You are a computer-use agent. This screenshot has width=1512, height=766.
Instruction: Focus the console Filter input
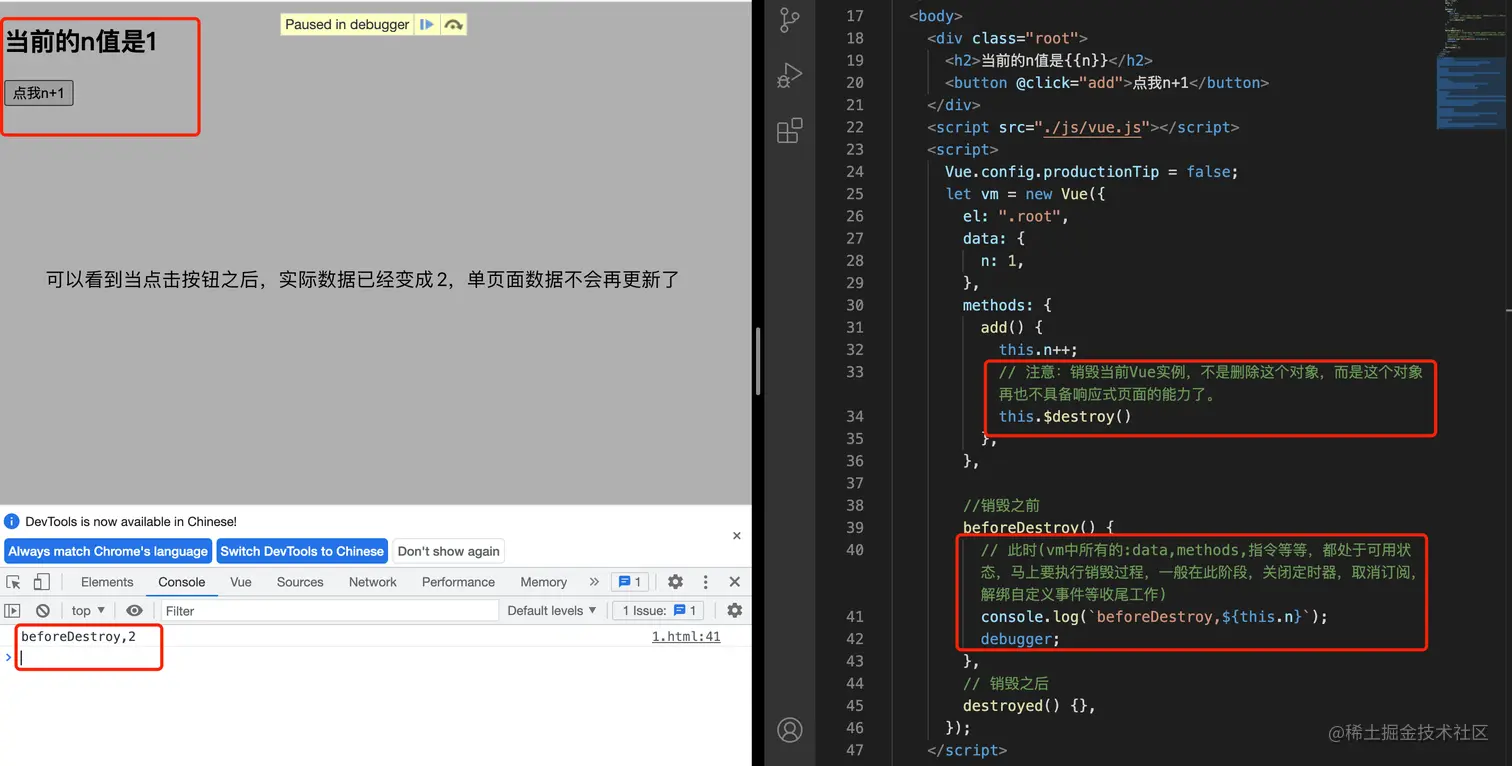pos(330,611)
